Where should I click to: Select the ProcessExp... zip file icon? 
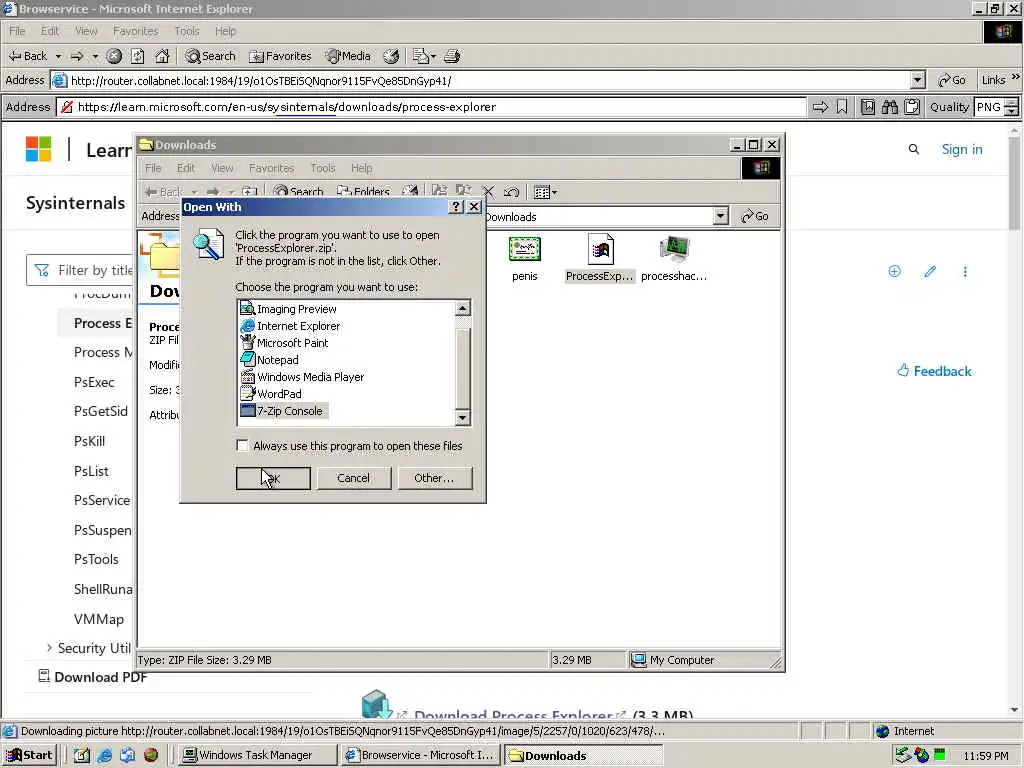(x=600, y=258)
